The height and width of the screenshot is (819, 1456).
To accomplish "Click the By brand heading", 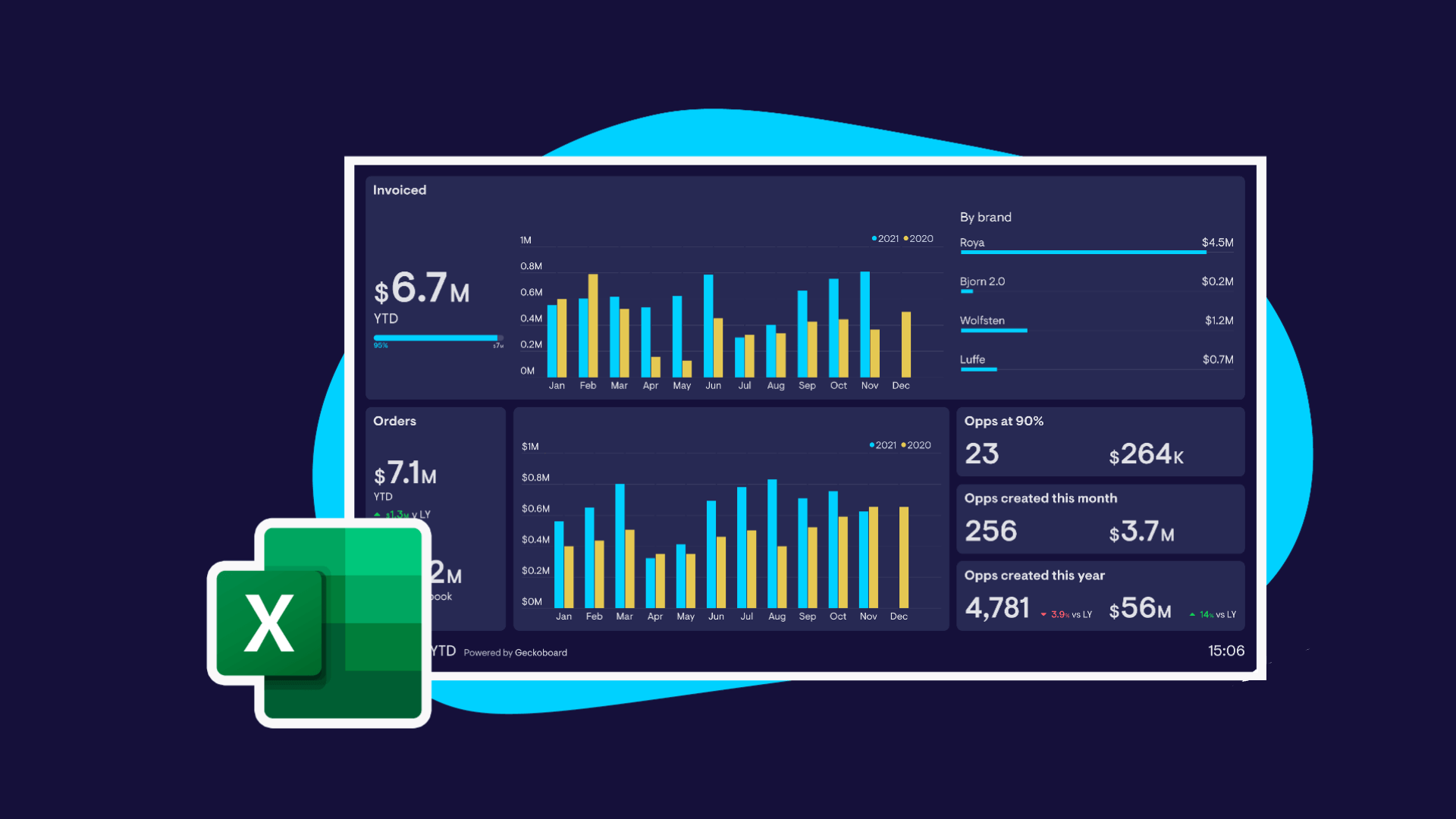I will tap(985, 218).
